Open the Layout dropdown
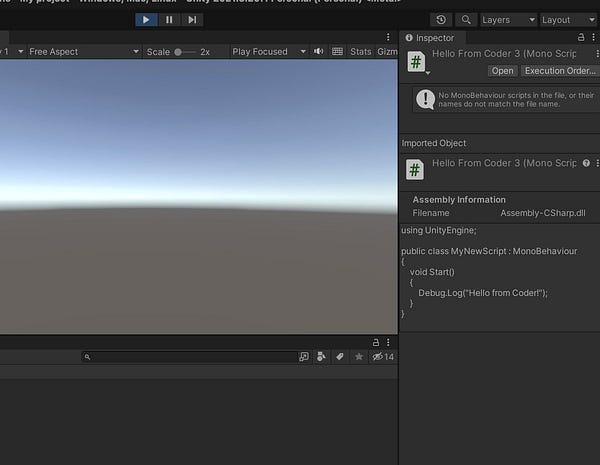 click(569, 20)
